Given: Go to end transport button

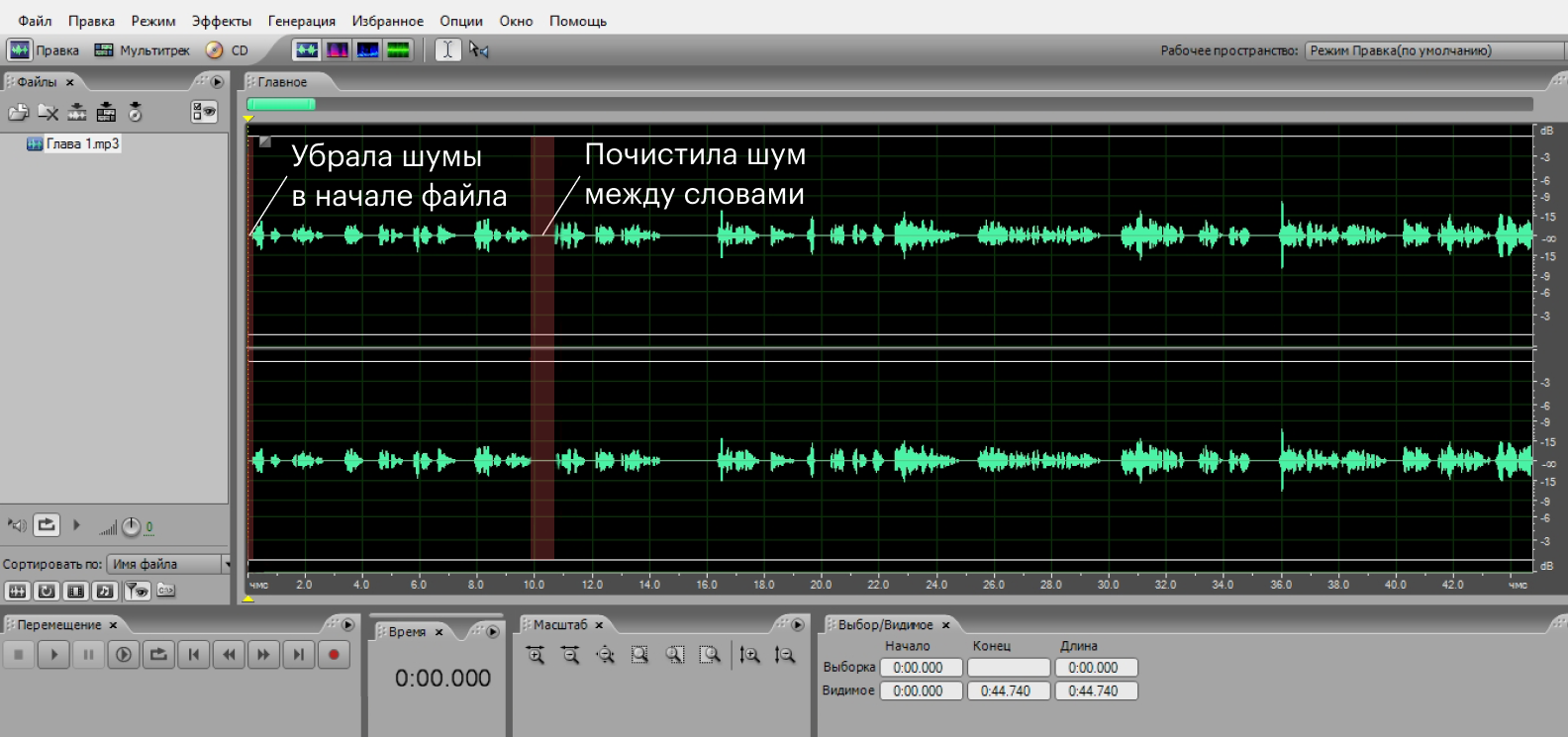Looking at the screenshot, I should tap(299, 654).
